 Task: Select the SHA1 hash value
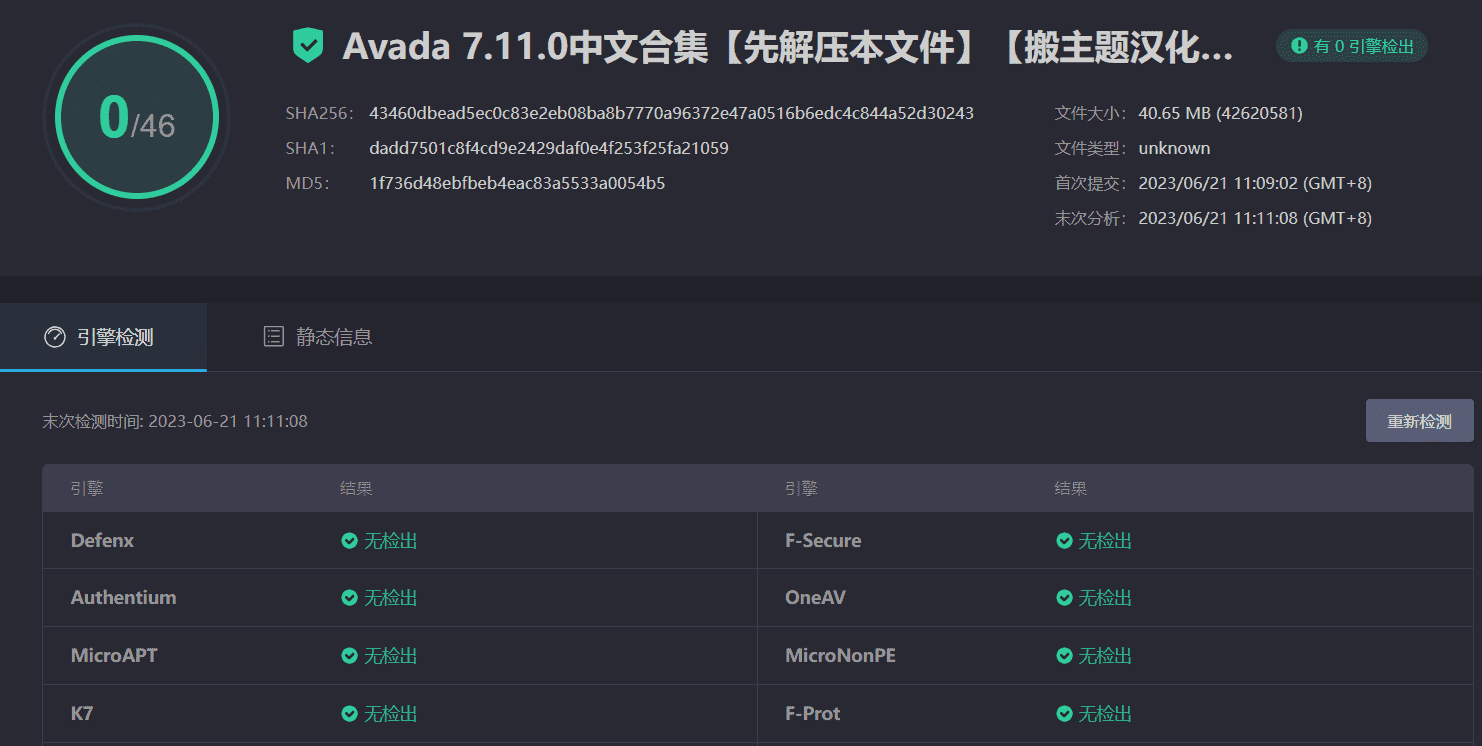coord(549,148)
